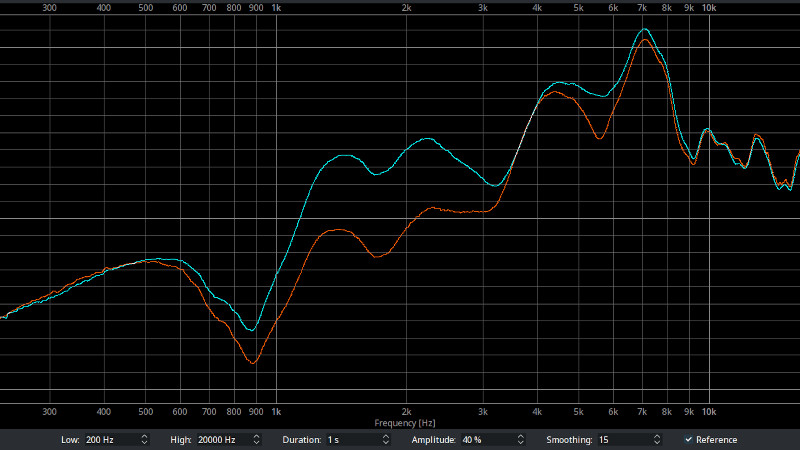Click the up arrow of Low frequency
800x450 pixels.
(x=145, y=437)
